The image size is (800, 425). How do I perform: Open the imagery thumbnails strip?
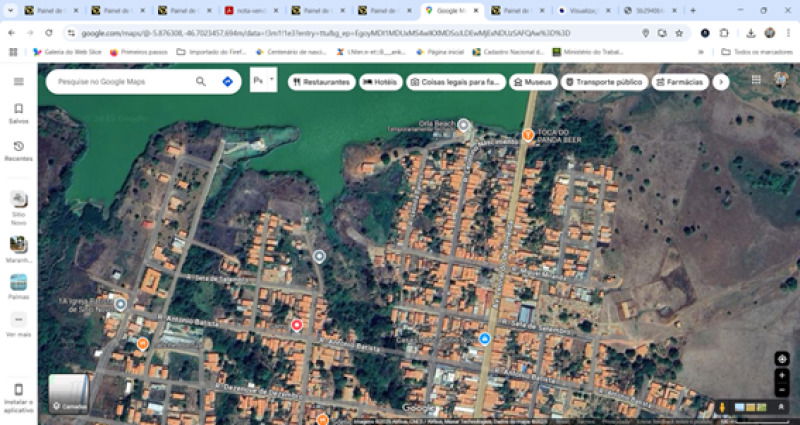click(750, 407)
